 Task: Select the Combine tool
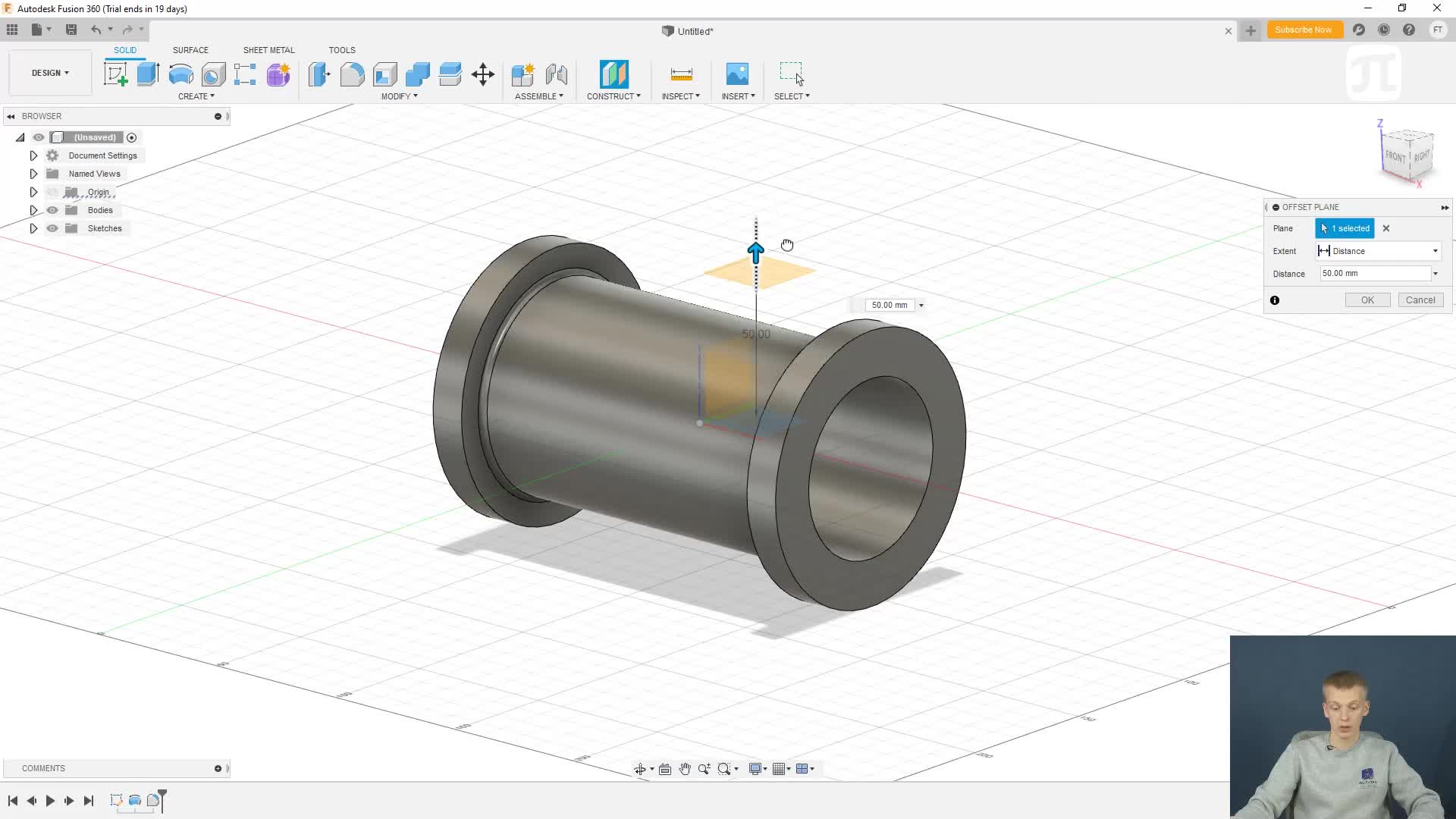[417, 74]
